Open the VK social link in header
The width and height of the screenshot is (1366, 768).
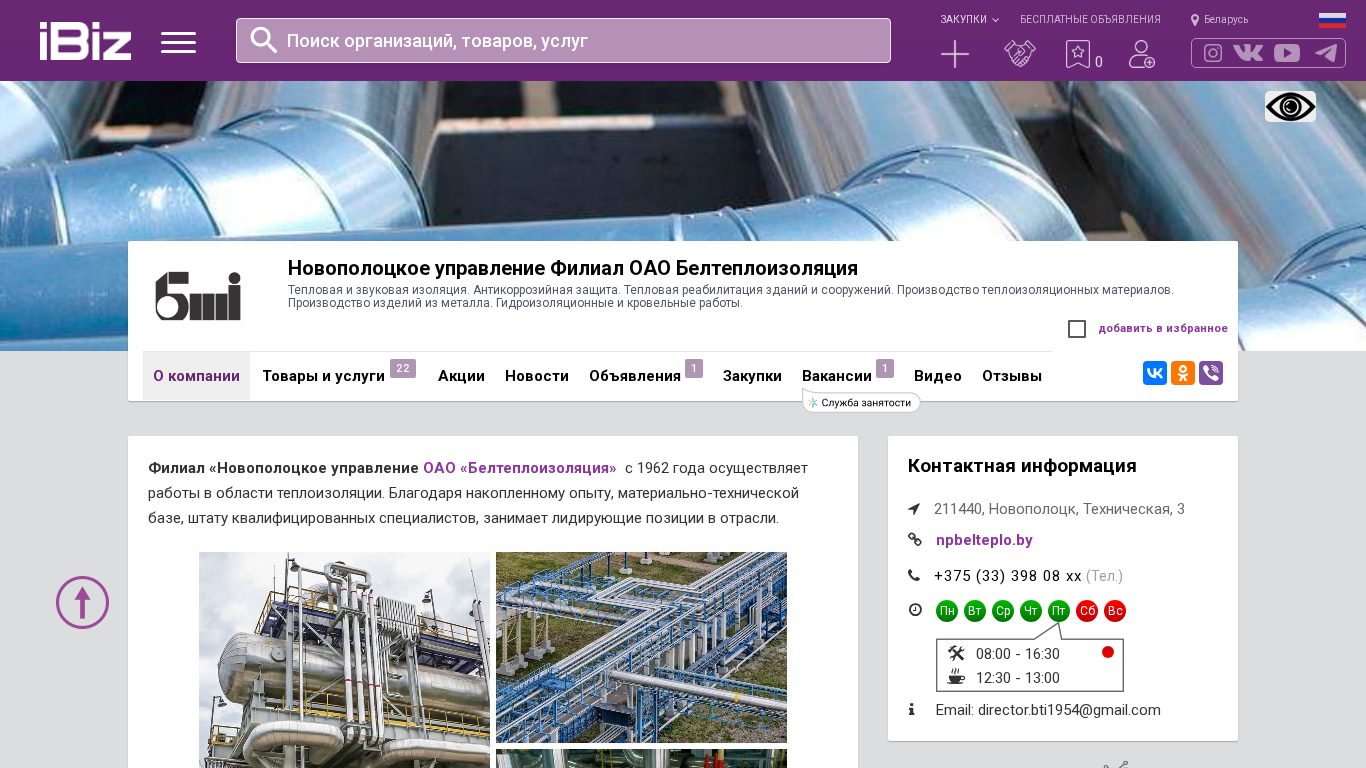(x=1248, y=53)
